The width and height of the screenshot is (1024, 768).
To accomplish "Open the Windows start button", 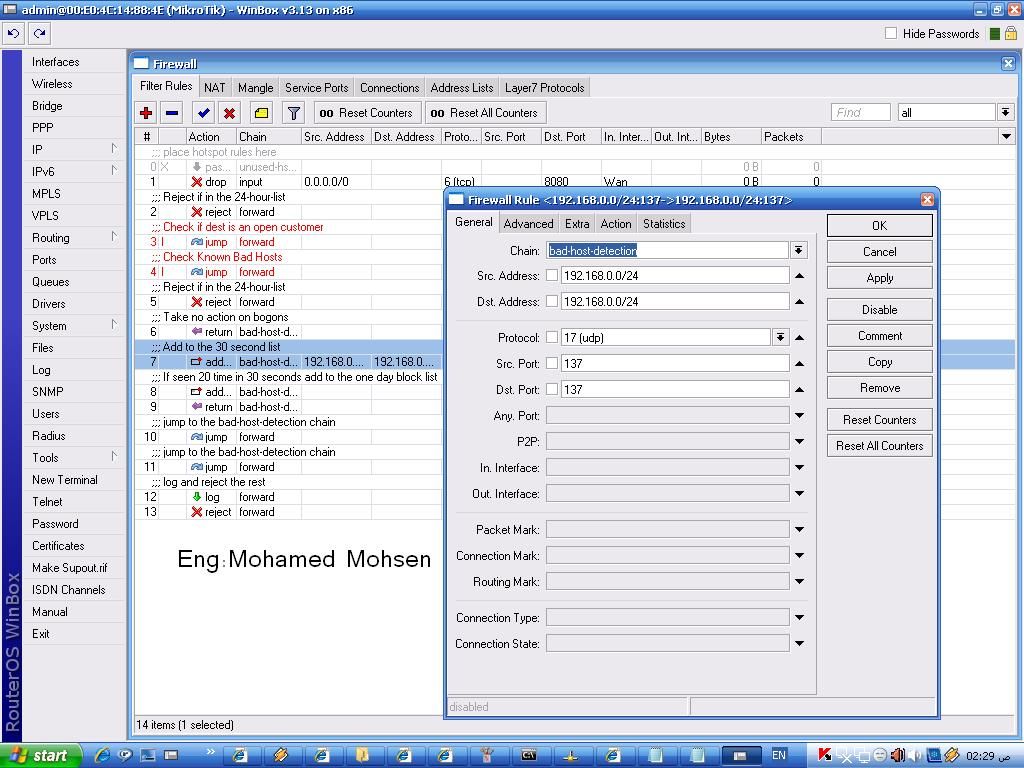I will [x=40, y=756].
